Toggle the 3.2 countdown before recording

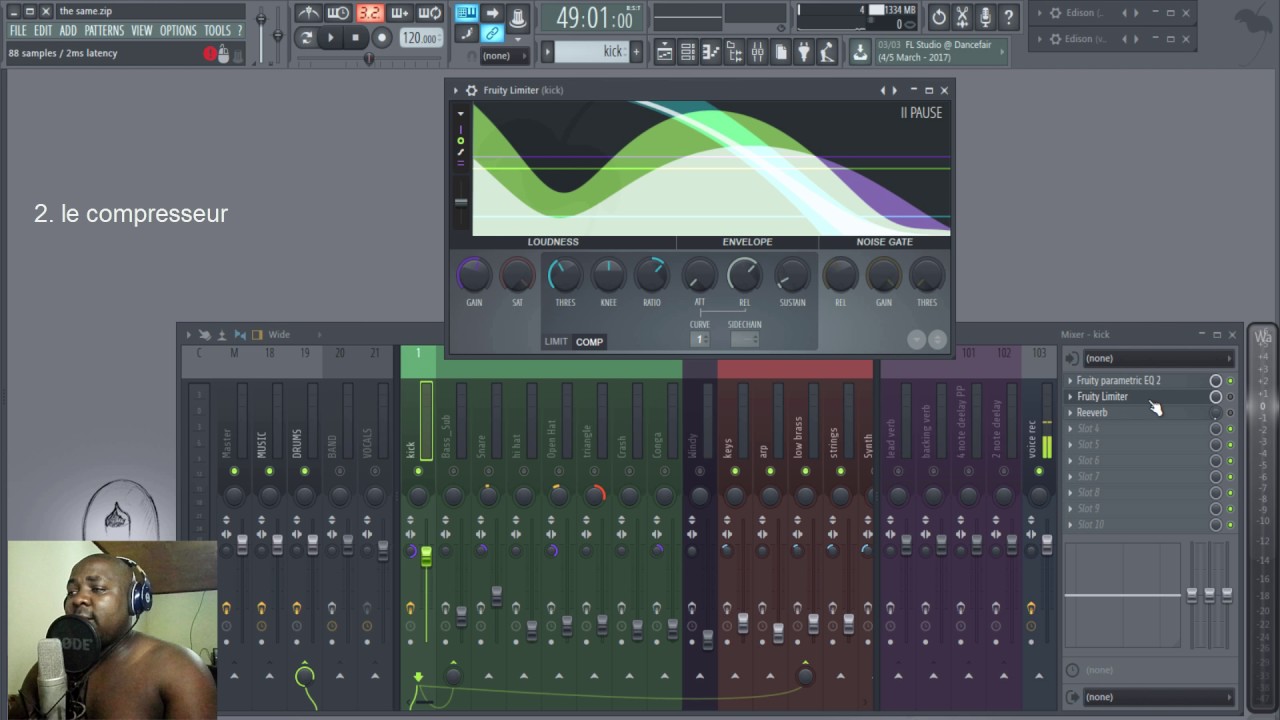click(x=370, y=13)
